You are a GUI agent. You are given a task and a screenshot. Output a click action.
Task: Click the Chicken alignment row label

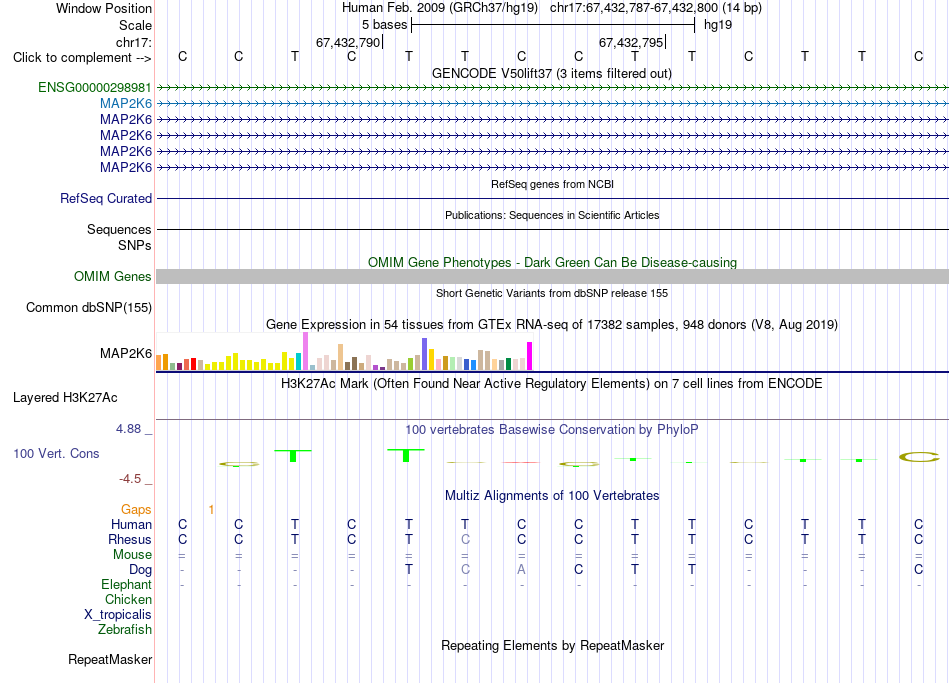click(128, 599)
